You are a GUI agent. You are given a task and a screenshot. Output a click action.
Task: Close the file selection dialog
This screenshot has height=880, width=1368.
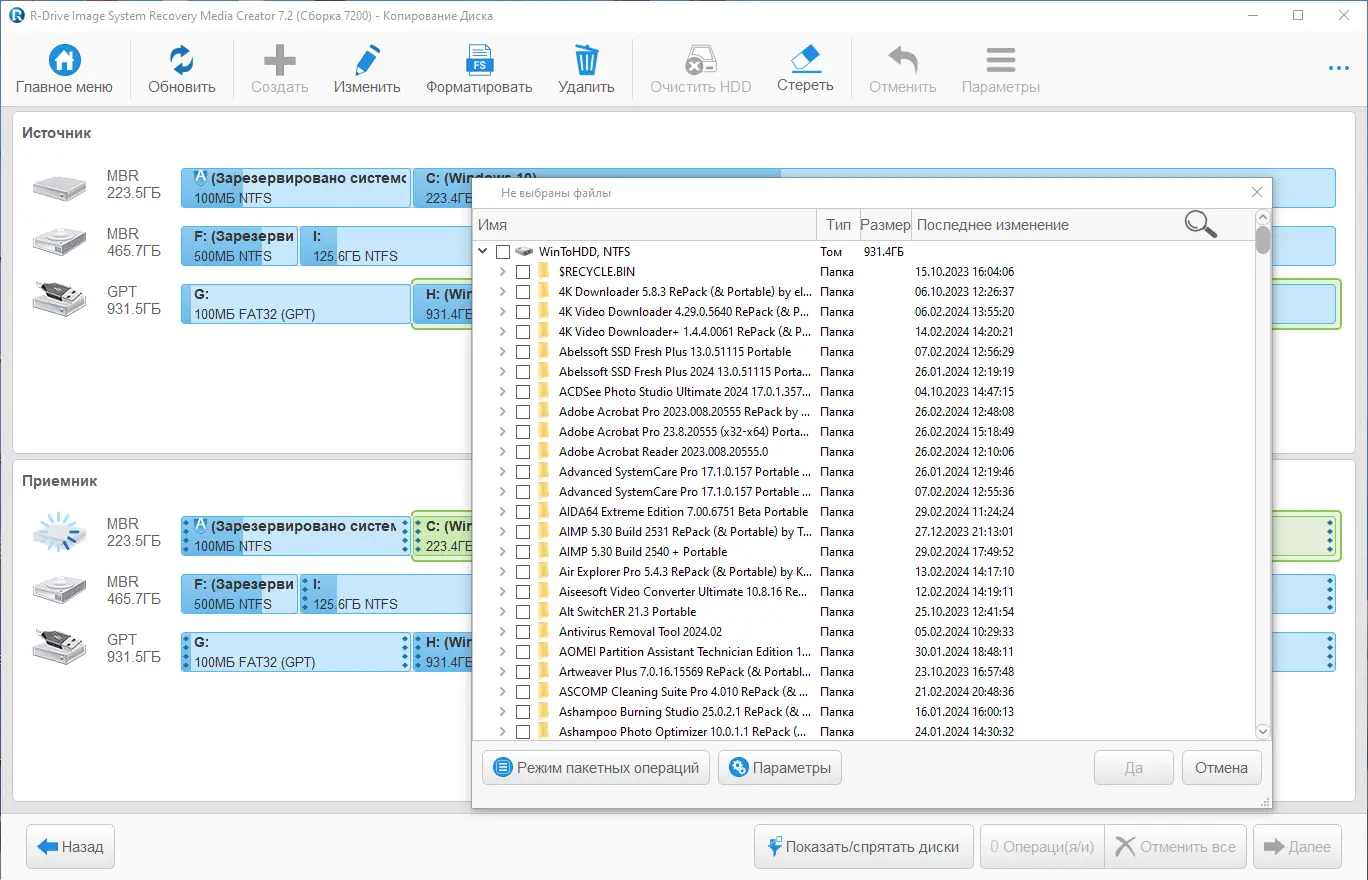(x=1257, y=192)
